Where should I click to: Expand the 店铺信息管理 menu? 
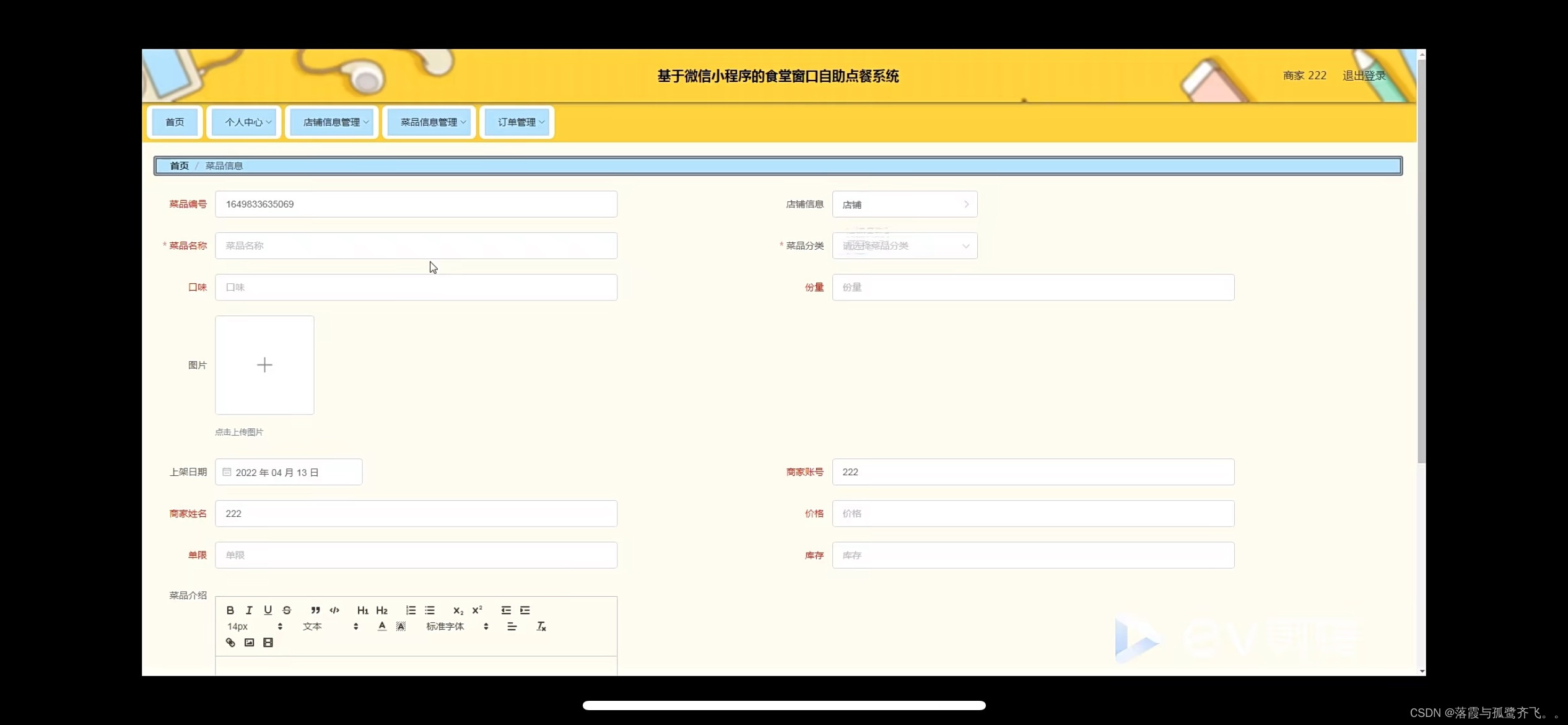click(x=332, y=123)
